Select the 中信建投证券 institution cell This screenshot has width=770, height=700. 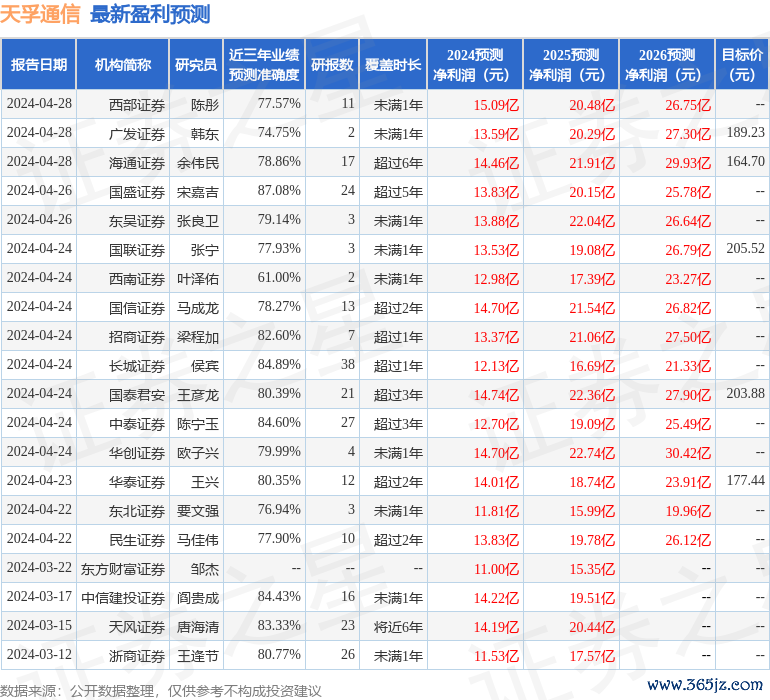(123, 598)
